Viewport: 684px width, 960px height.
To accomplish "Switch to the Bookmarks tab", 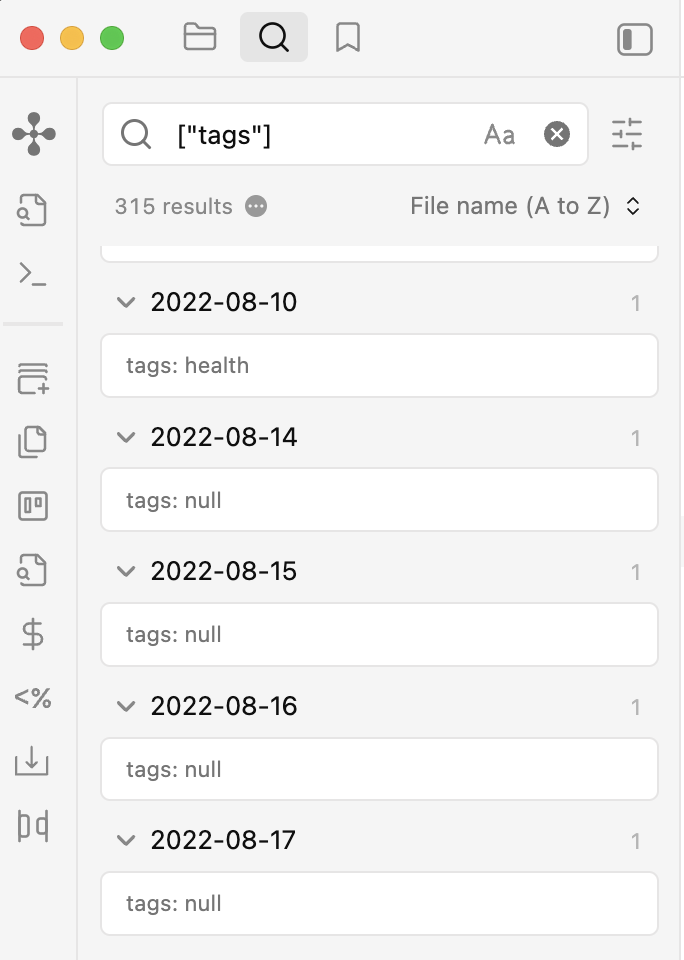I will (x=348, y=37).
